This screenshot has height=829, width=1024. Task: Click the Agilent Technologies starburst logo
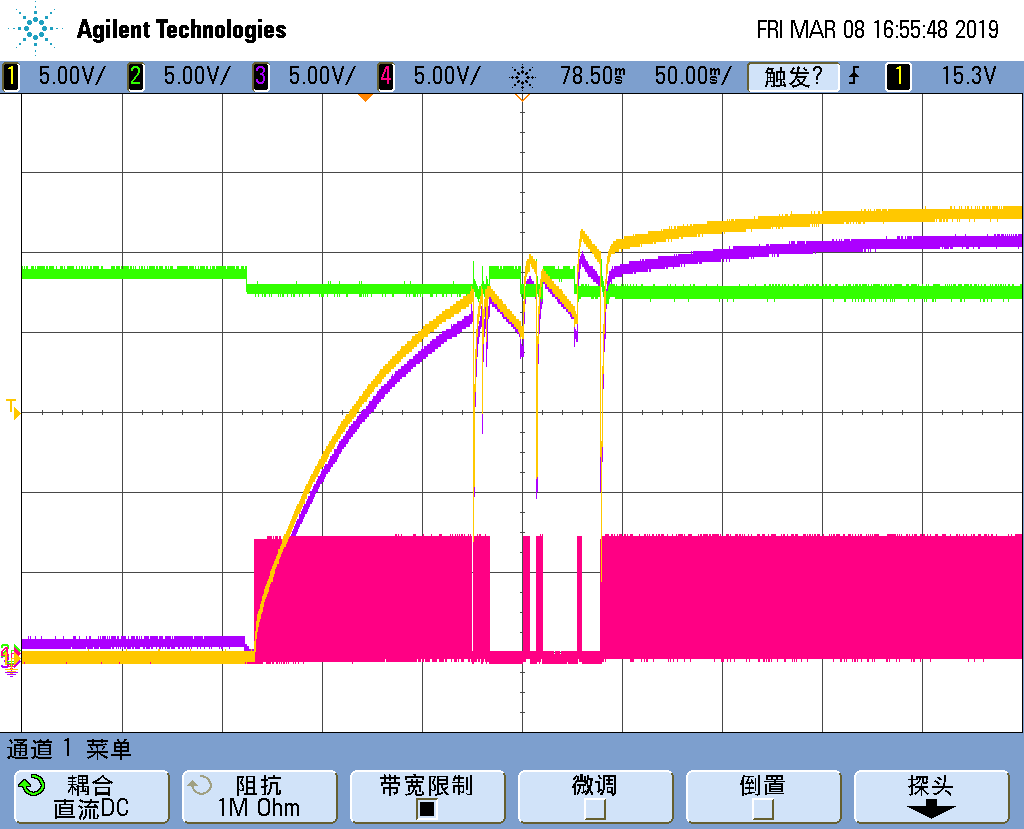(33, 28)
